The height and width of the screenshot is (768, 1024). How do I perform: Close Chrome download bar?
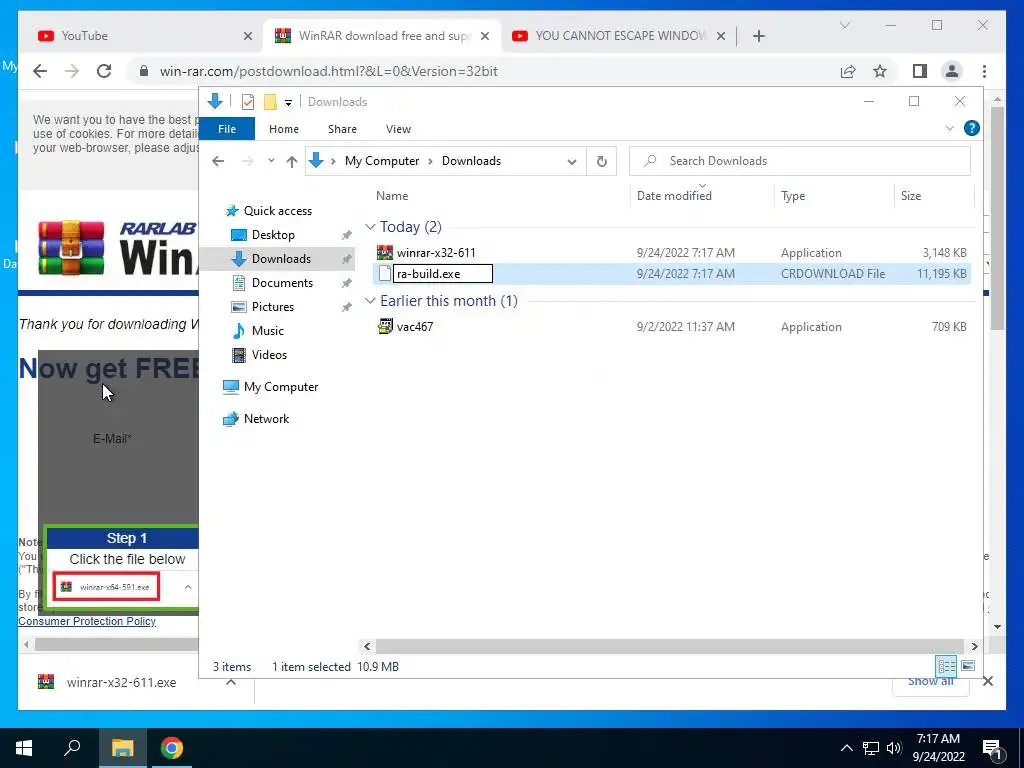[987, 681]
